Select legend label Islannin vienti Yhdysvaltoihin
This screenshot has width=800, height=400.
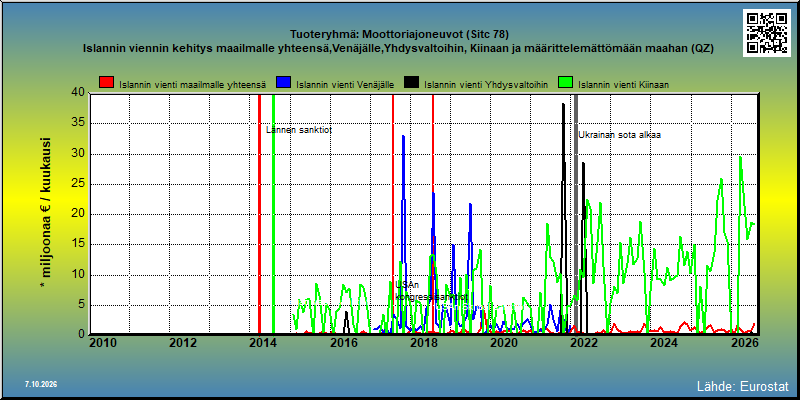pos(486,85)
